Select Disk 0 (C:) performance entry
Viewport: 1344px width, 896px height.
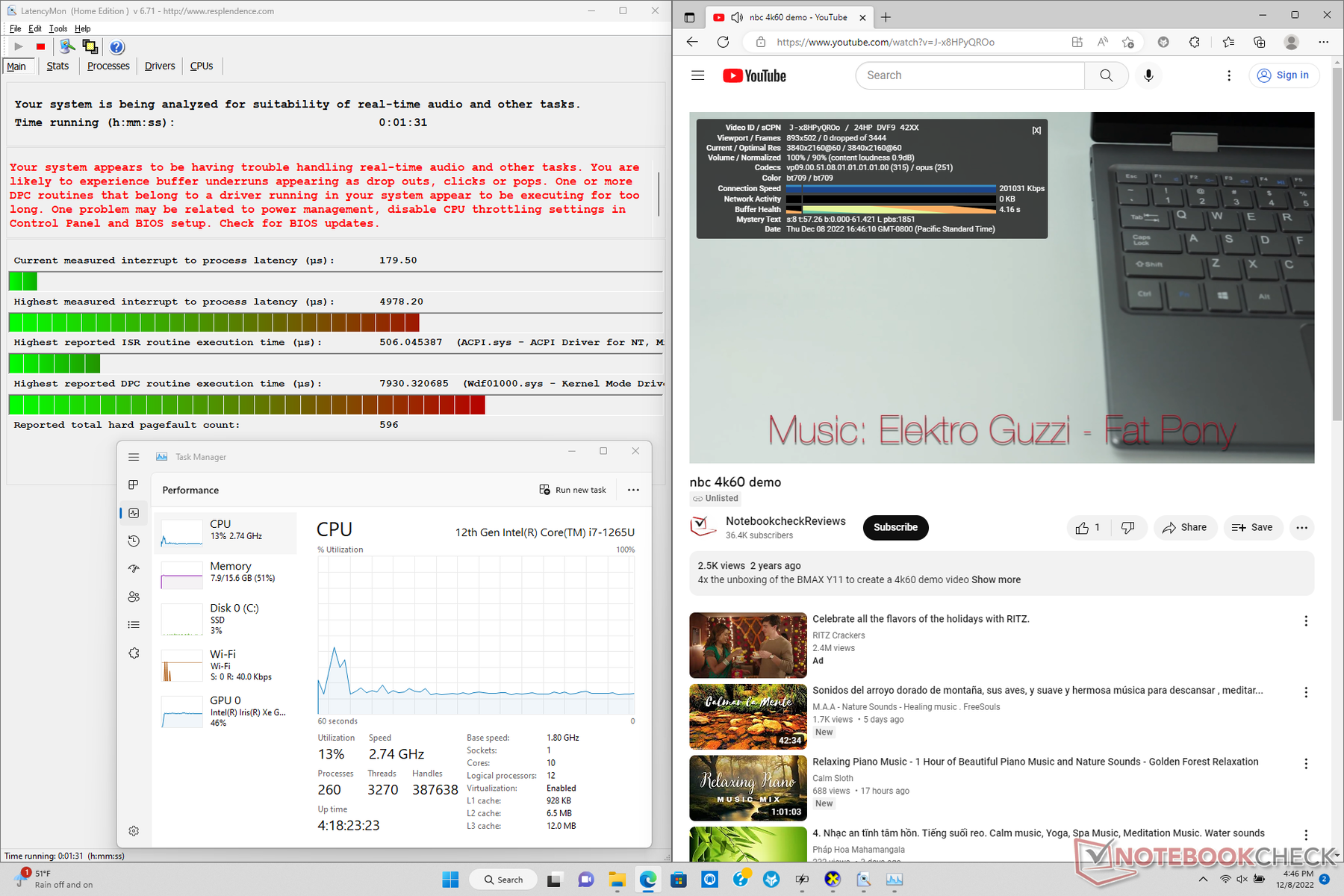226,619
